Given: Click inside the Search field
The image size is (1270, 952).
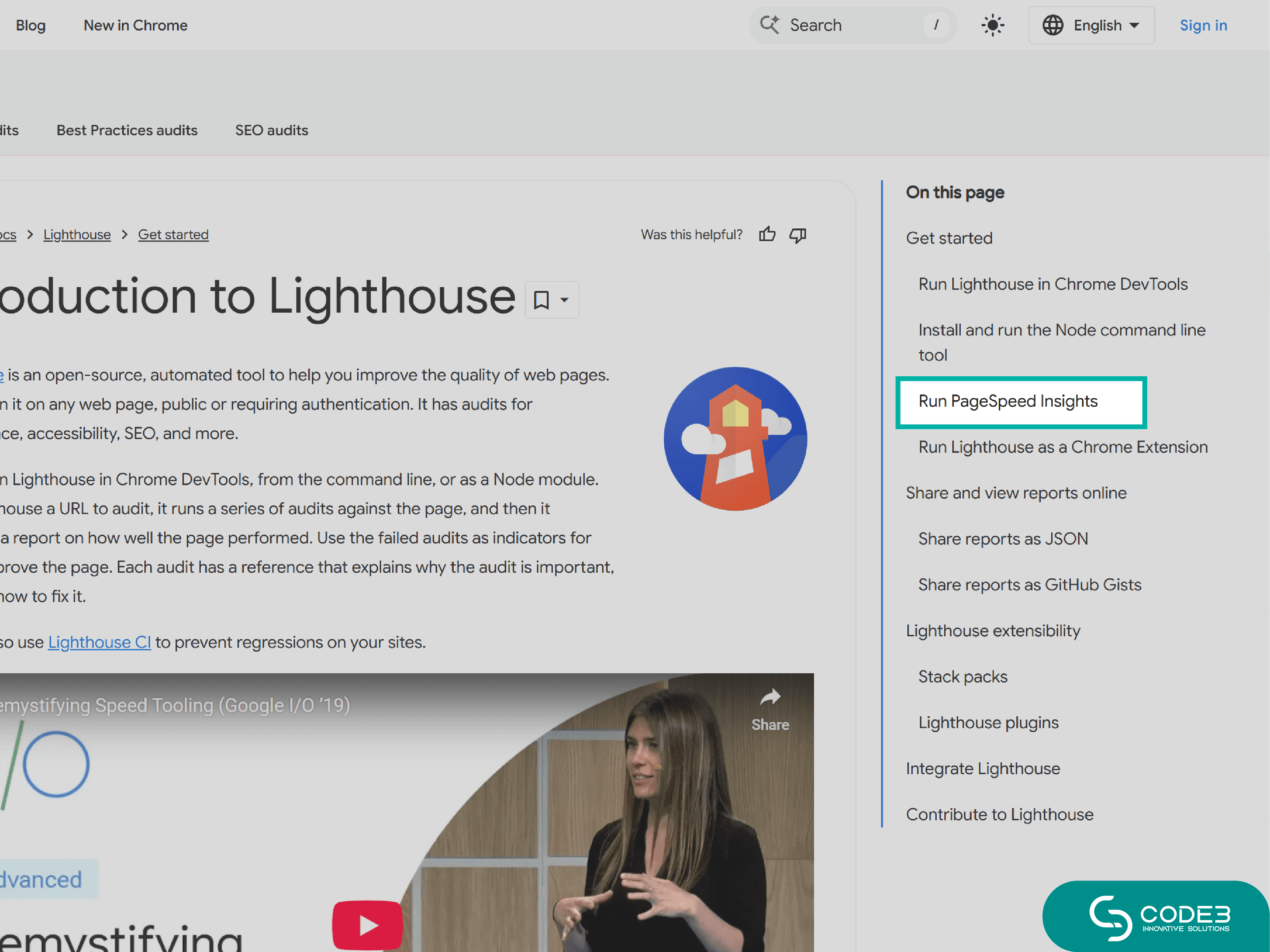Looking at the screenshot, I should pyautogui.click(x=853, y=25).
